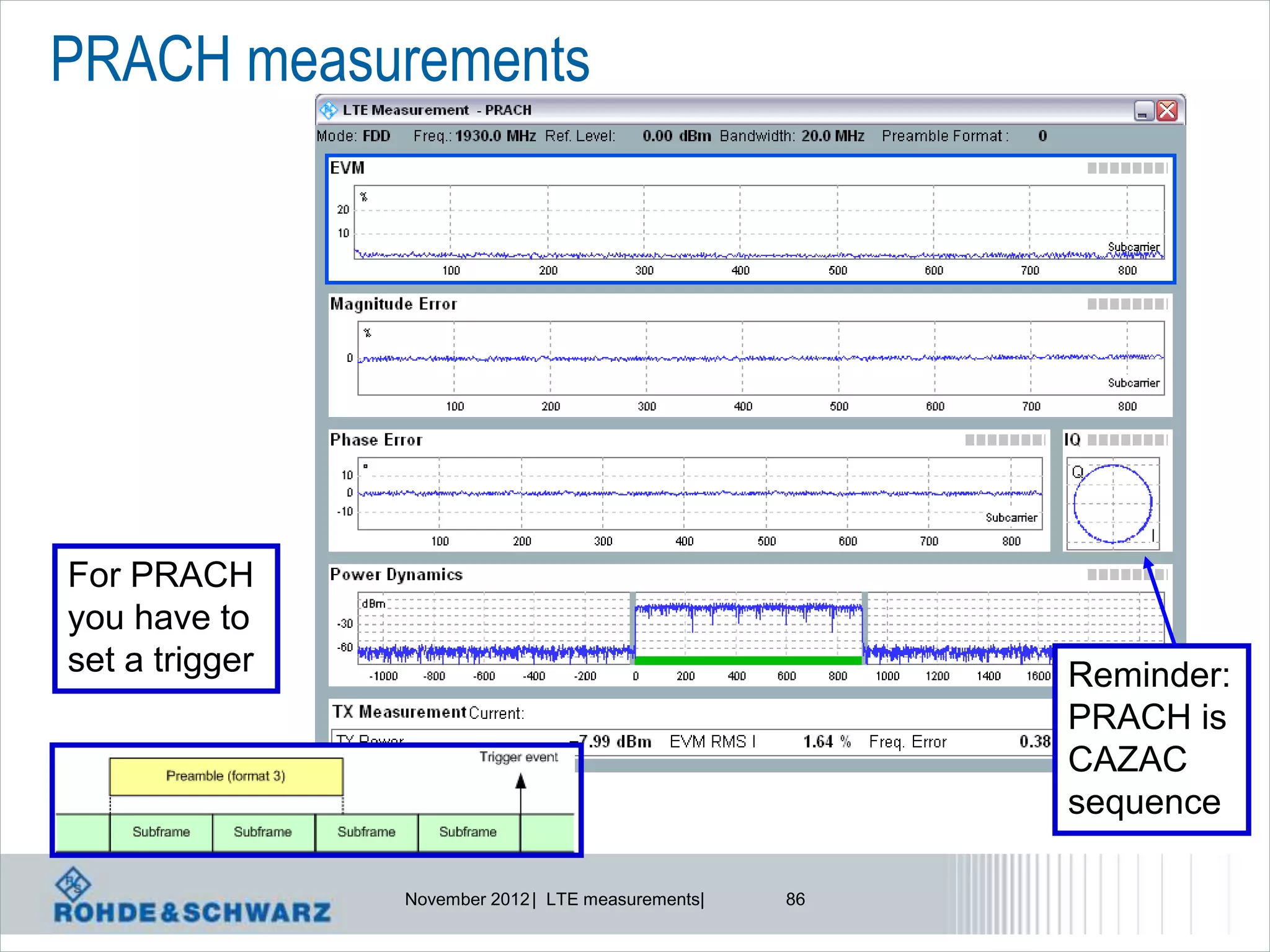Click the EVM panel level indicator bar
The image size is (1270, 952).
point(1127,168)
